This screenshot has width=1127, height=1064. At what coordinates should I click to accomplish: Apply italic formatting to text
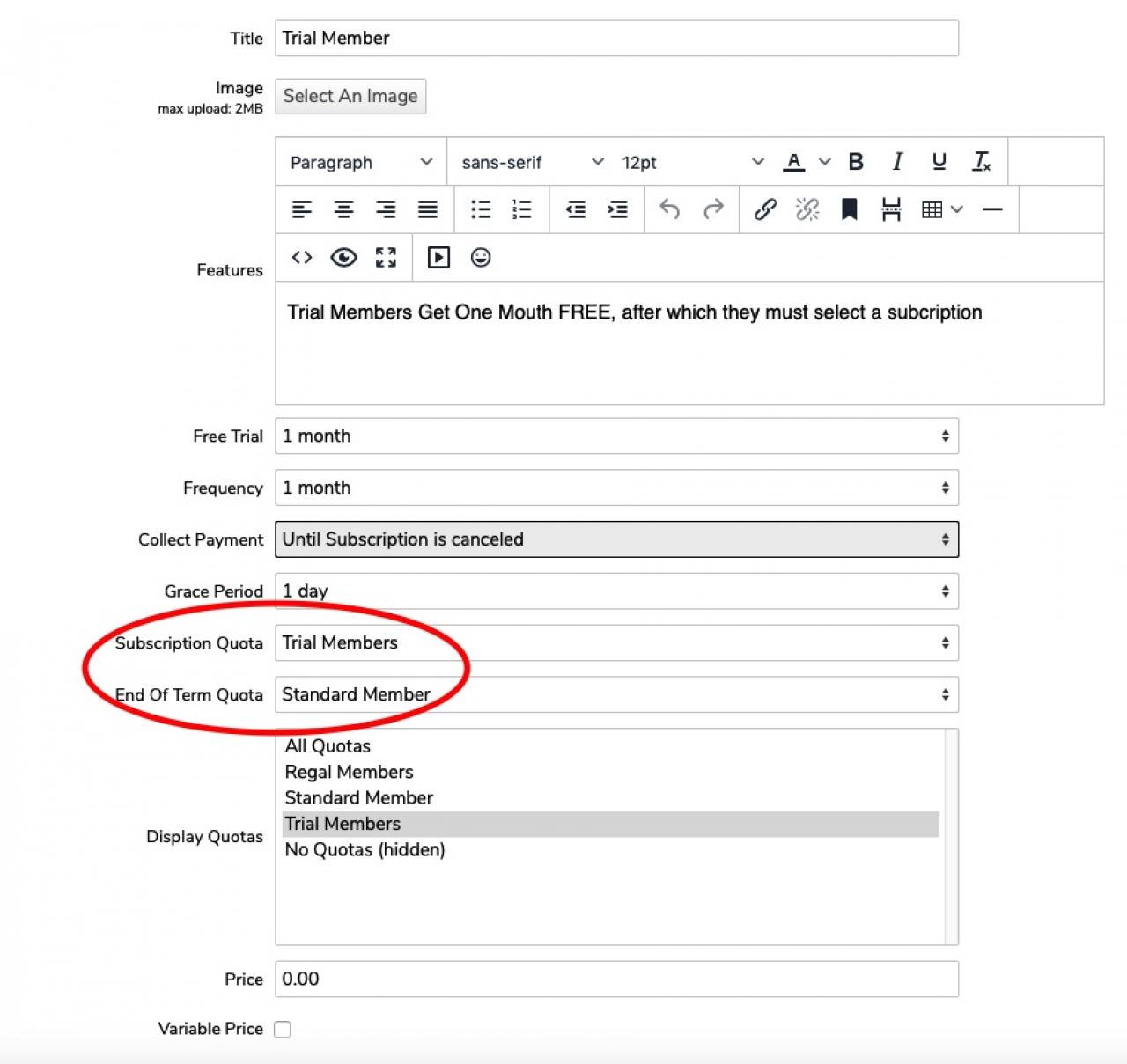click(x=897, y=162)
